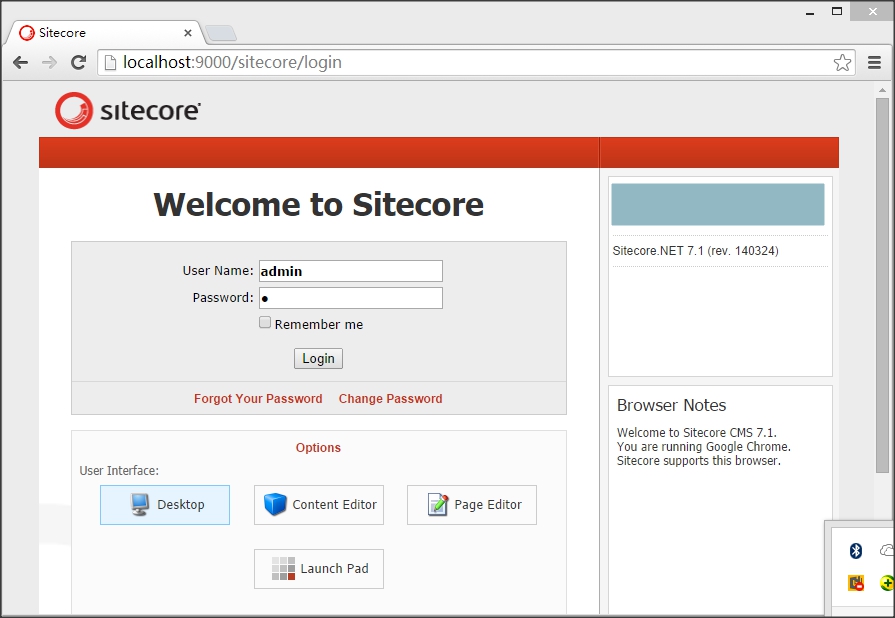Reload the page with the refresh icon
This screenshot has width=895, height=618.
coord(79,62)
